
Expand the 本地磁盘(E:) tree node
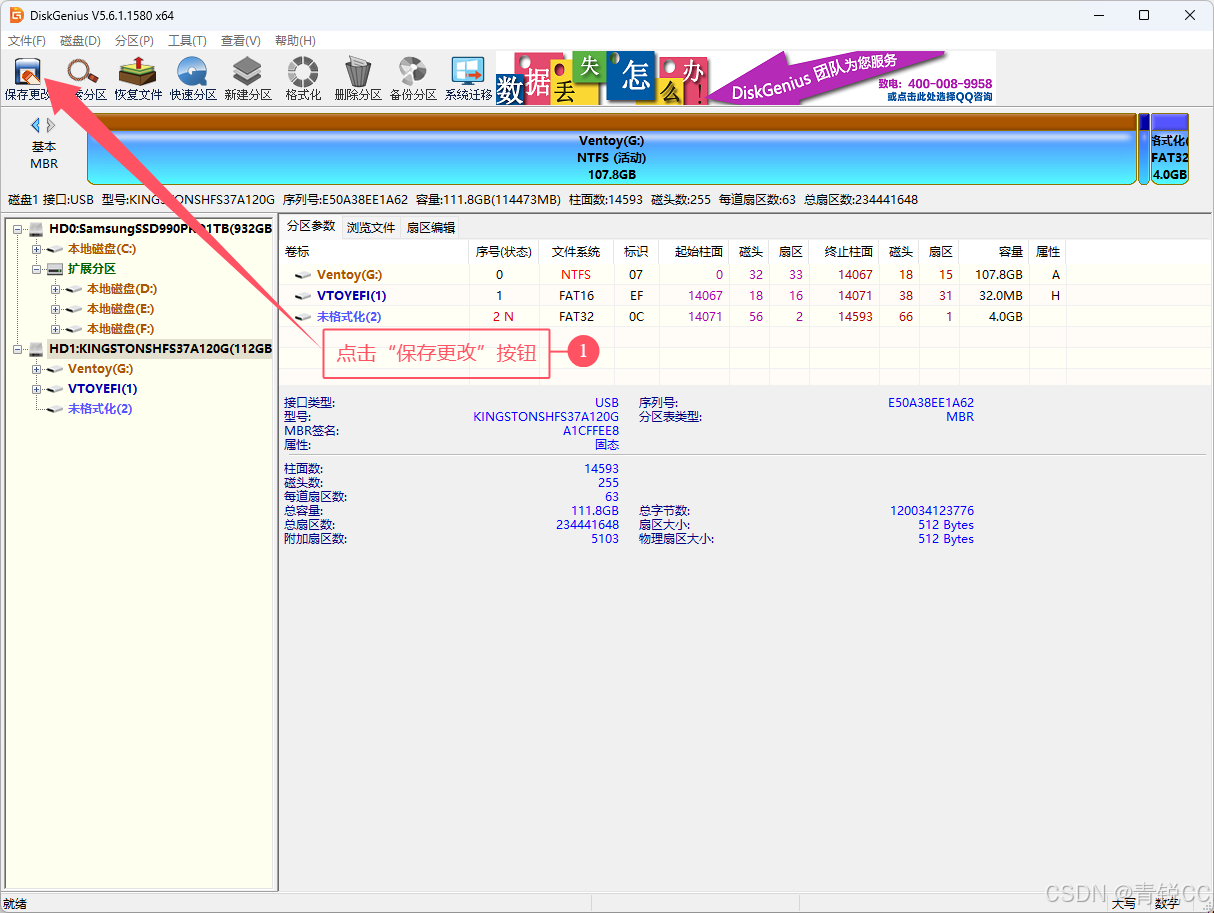click(56, 309)
